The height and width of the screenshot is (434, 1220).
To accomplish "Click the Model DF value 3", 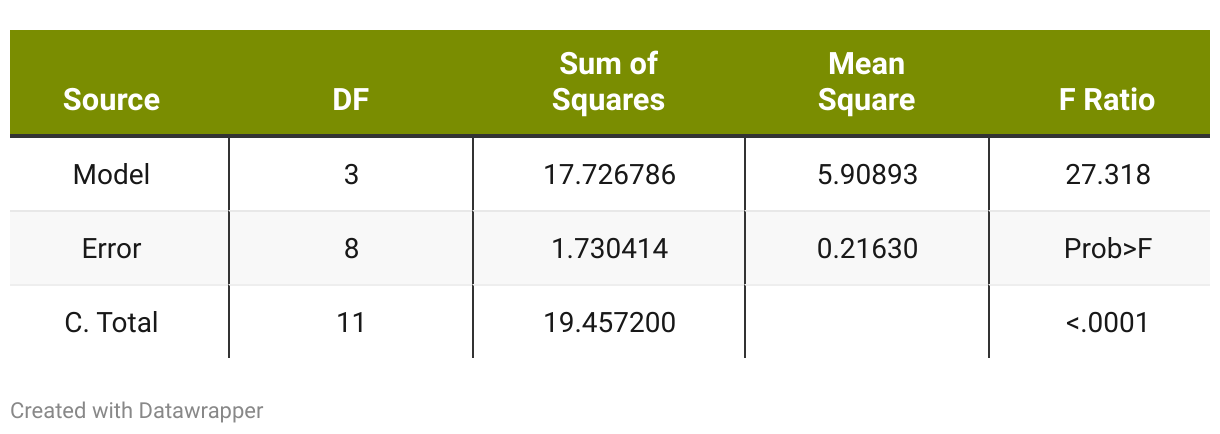I will coord(351,175).
